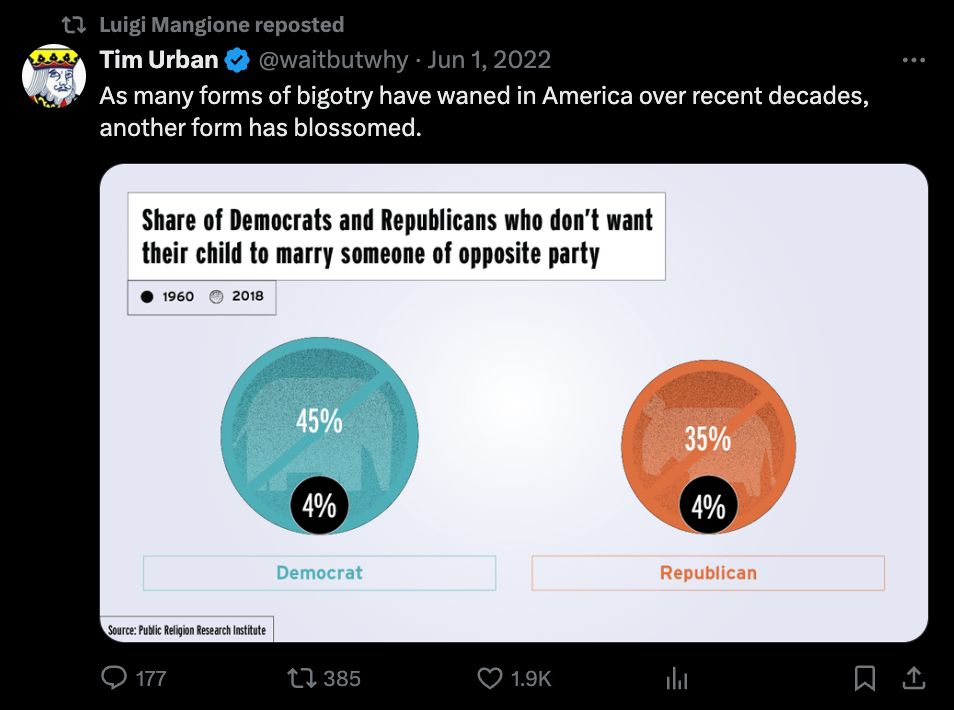Image resolution: width=954 pixels, height=710 pixels.
Task: Share the tweet
Action: point(913,678)
